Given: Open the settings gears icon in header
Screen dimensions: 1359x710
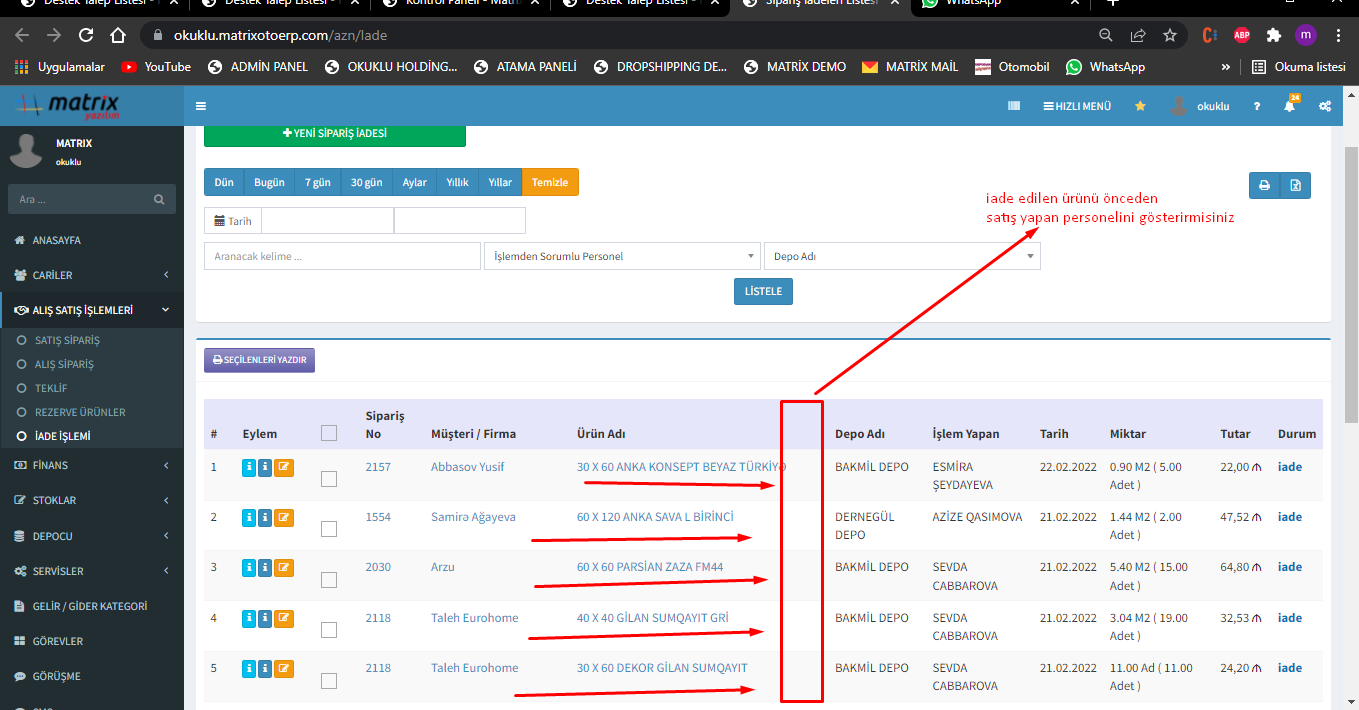Looking at the screenshot, I should (1325, 106).
